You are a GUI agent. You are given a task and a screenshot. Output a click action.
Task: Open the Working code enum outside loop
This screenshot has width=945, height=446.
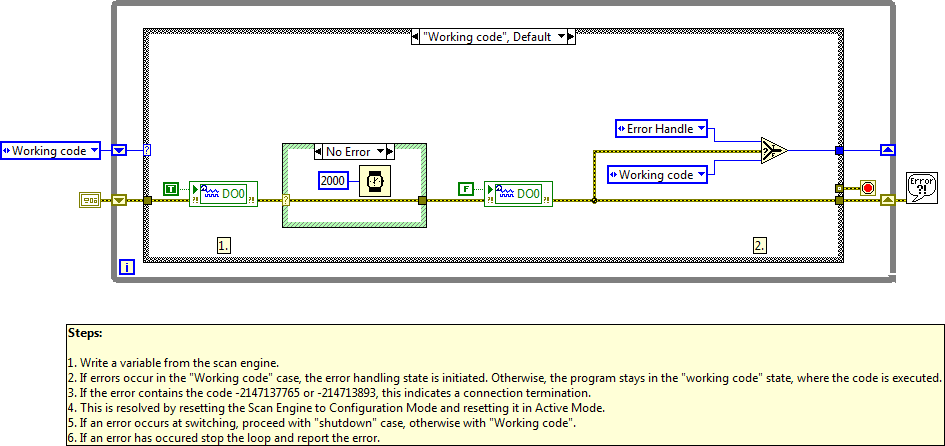click(51, 151)
